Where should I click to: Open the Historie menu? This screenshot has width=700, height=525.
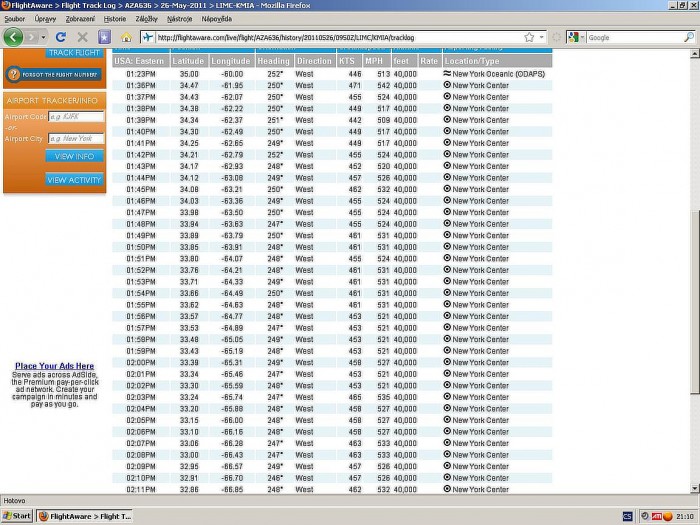pos(115,19)
